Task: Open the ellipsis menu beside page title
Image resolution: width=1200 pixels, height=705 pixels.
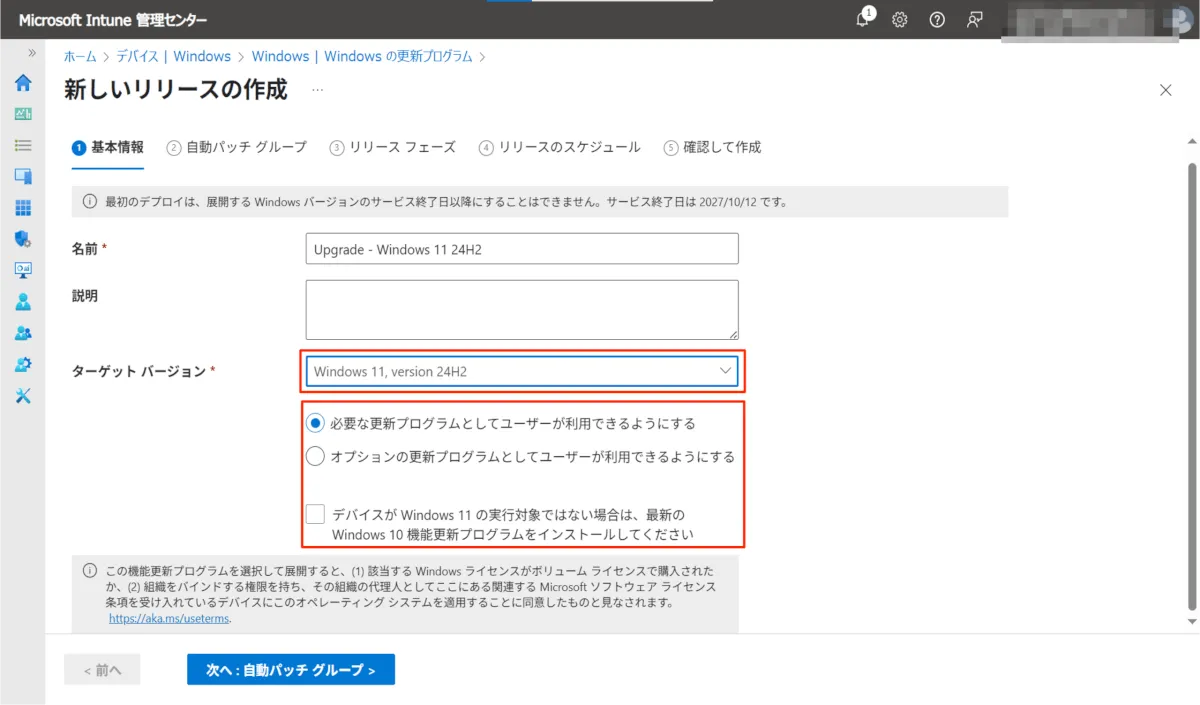Action: [x=318, y=90]
